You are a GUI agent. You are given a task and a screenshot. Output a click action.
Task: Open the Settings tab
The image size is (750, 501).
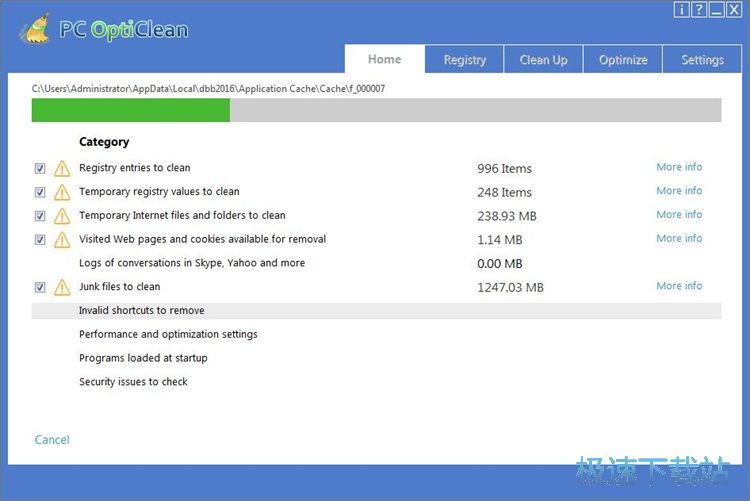(x=702, y=59)
